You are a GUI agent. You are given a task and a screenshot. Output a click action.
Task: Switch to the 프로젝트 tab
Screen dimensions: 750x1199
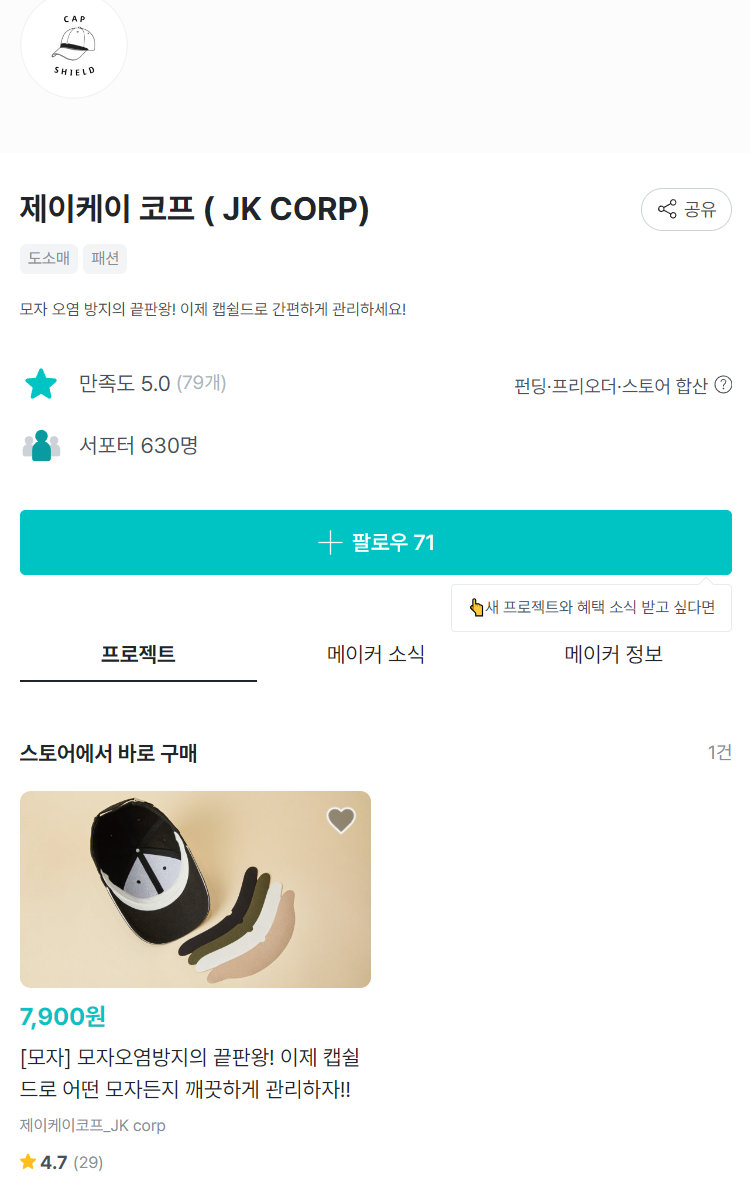point(138,655)
